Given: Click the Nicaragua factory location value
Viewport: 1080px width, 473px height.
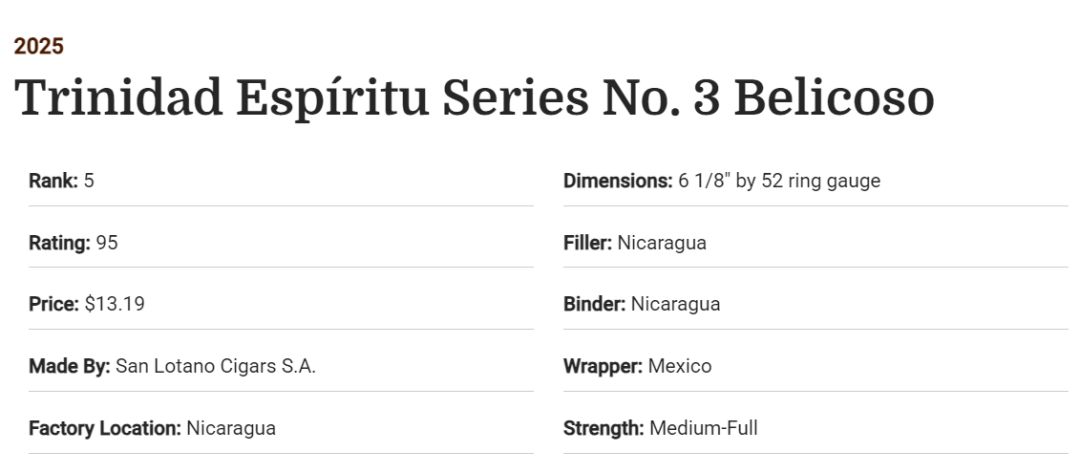Looking at the screenshot, I should click(231, 428).
